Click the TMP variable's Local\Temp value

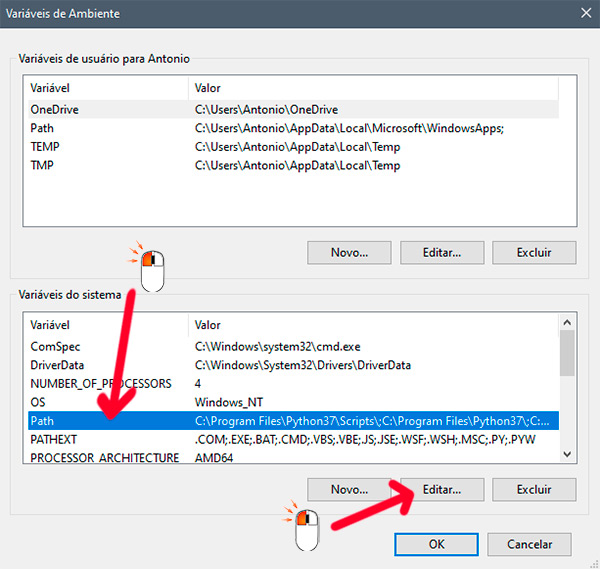click(x=297, y=165)
